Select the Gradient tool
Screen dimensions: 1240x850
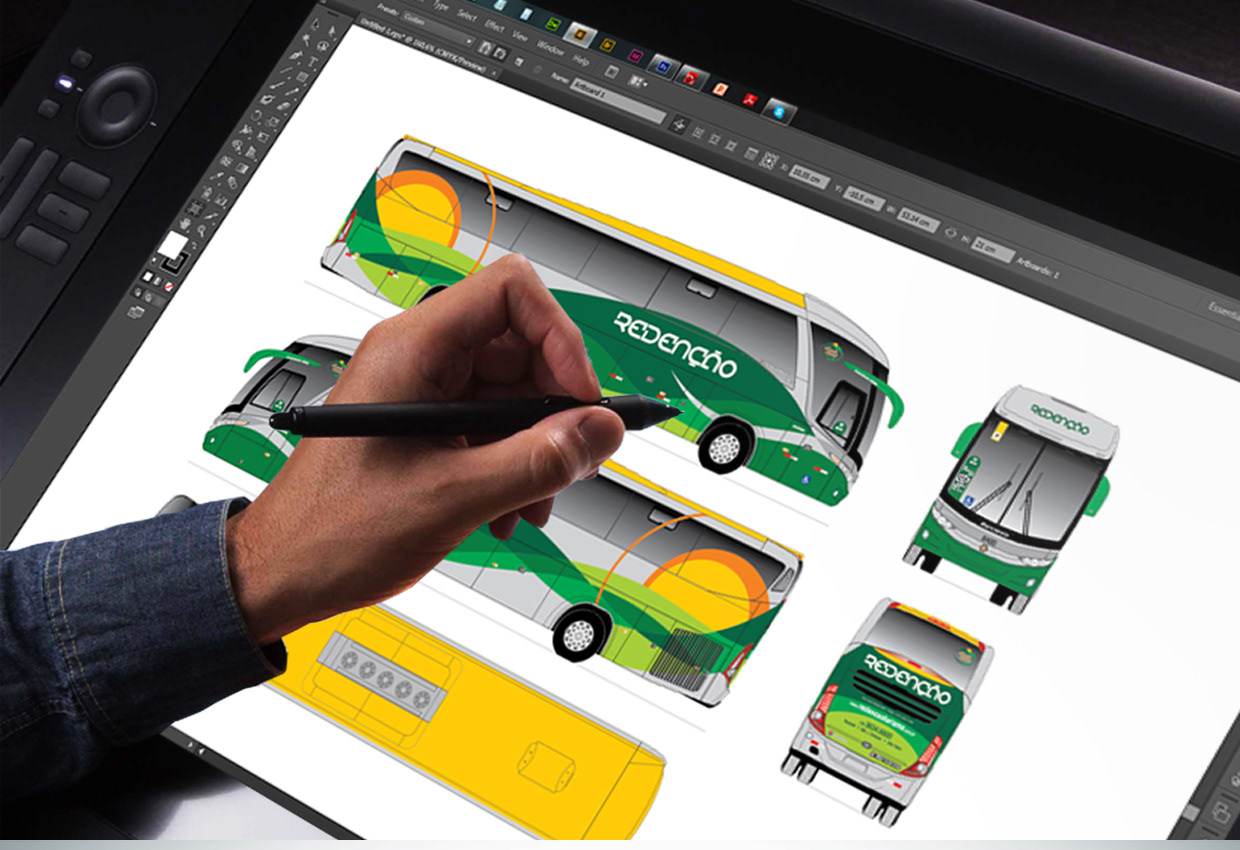tap(242, 168)
